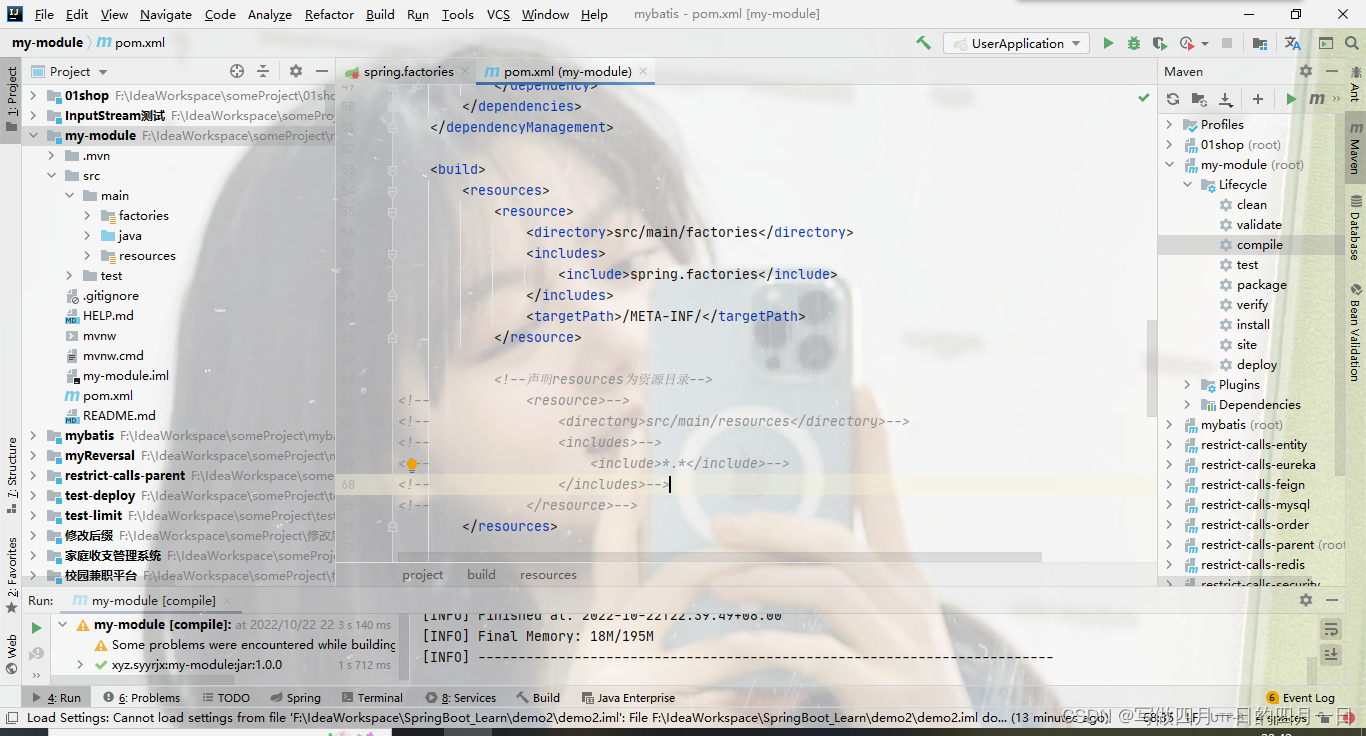Image resolution: width=1366 pixels, height=736 pixels.
Task: Select the Maven install lifecycle goal
Action: pos(1253,324)
